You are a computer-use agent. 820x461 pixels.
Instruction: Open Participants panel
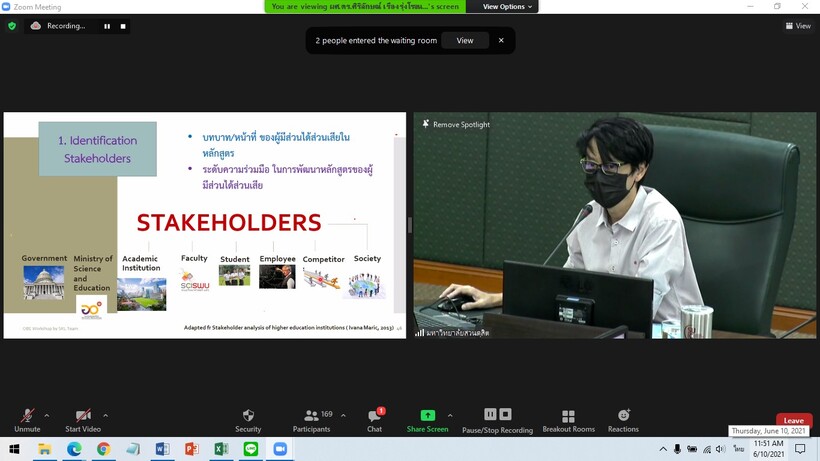point(311,420)
